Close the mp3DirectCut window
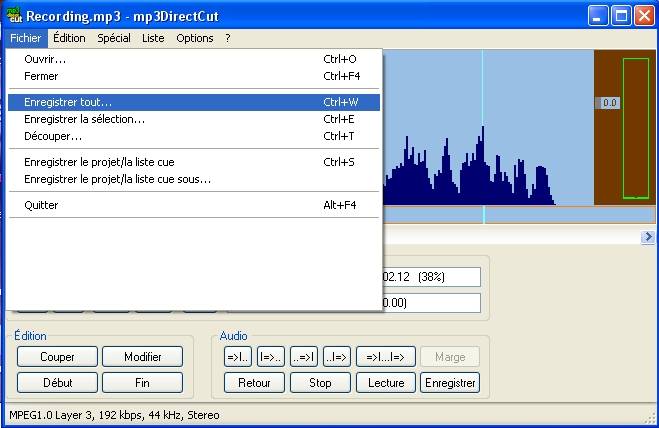Screen dimensions: 659x428 point(644,16)
